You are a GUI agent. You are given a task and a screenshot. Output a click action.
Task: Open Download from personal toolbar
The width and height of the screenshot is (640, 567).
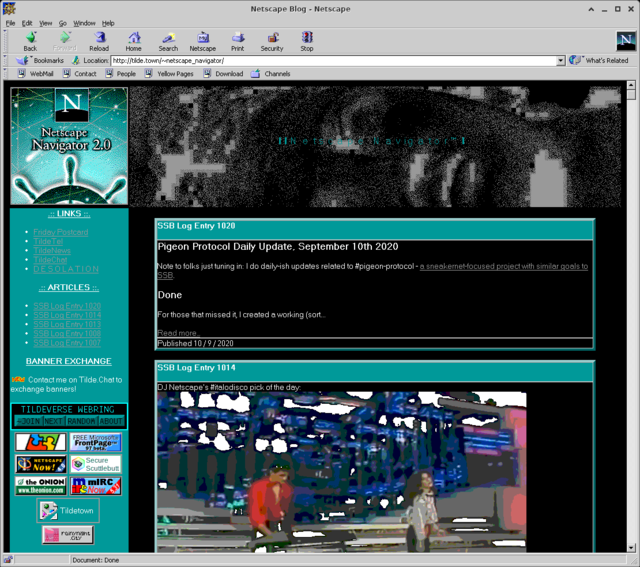pos(223,73)
